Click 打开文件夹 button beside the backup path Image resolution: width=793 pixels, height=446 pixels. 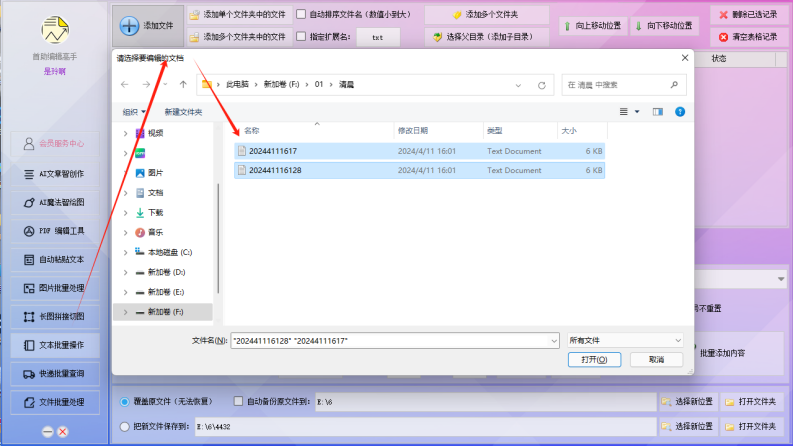(752, 402)
